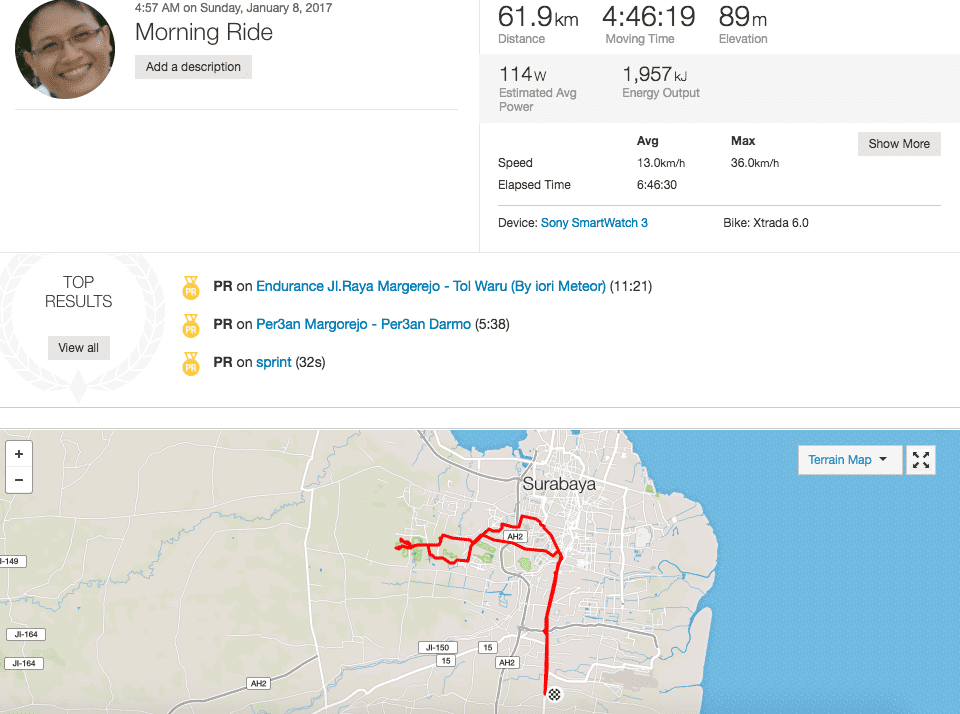Image resolution: width=960 pixels, height=714 pixels.
Task: Click the map zoom out minus button
Action: pos(19,480)
